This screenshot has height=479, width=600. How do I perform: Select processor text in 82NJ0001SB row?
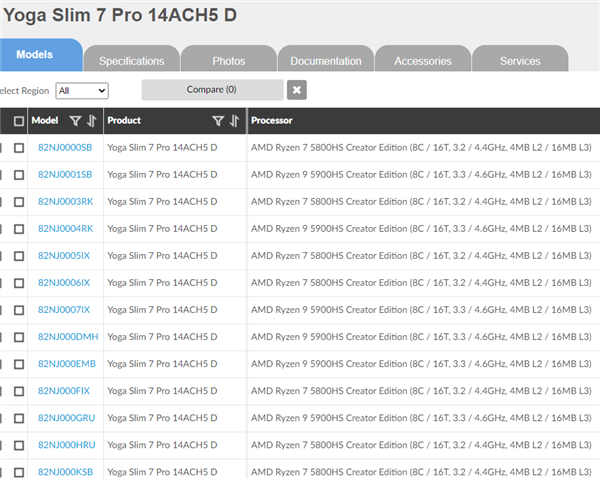point(421,175)
